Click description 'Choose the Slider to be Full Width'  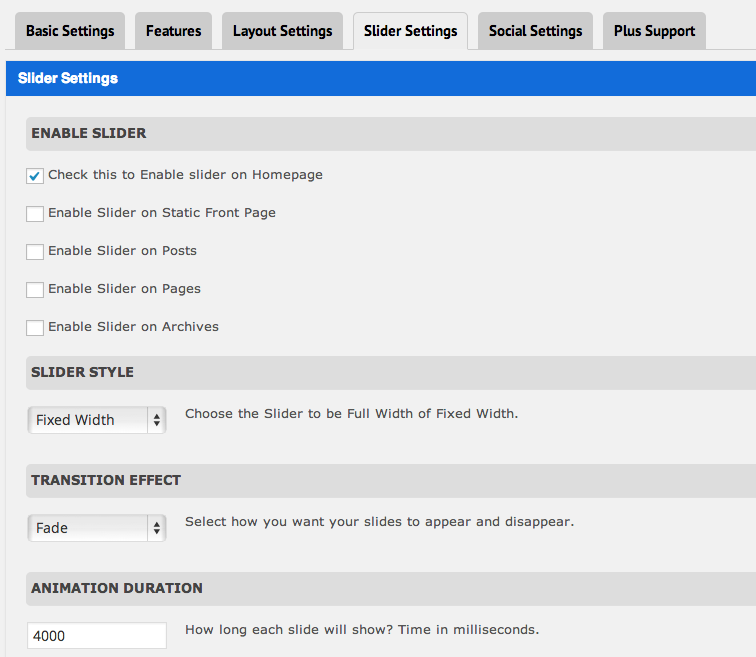(x=351, y=414)
